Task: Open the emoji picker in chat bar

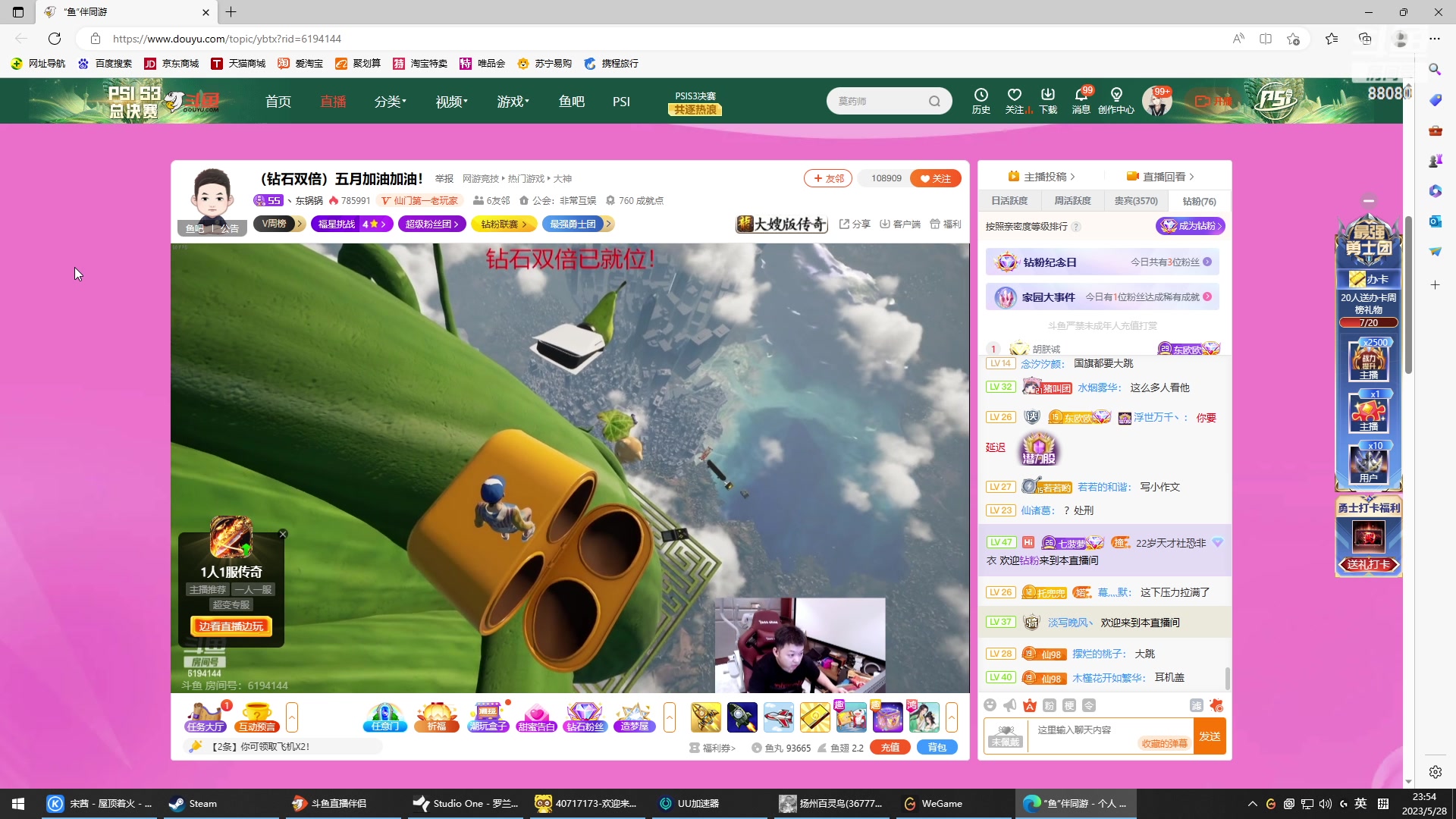Action: (x=990, y=705)
